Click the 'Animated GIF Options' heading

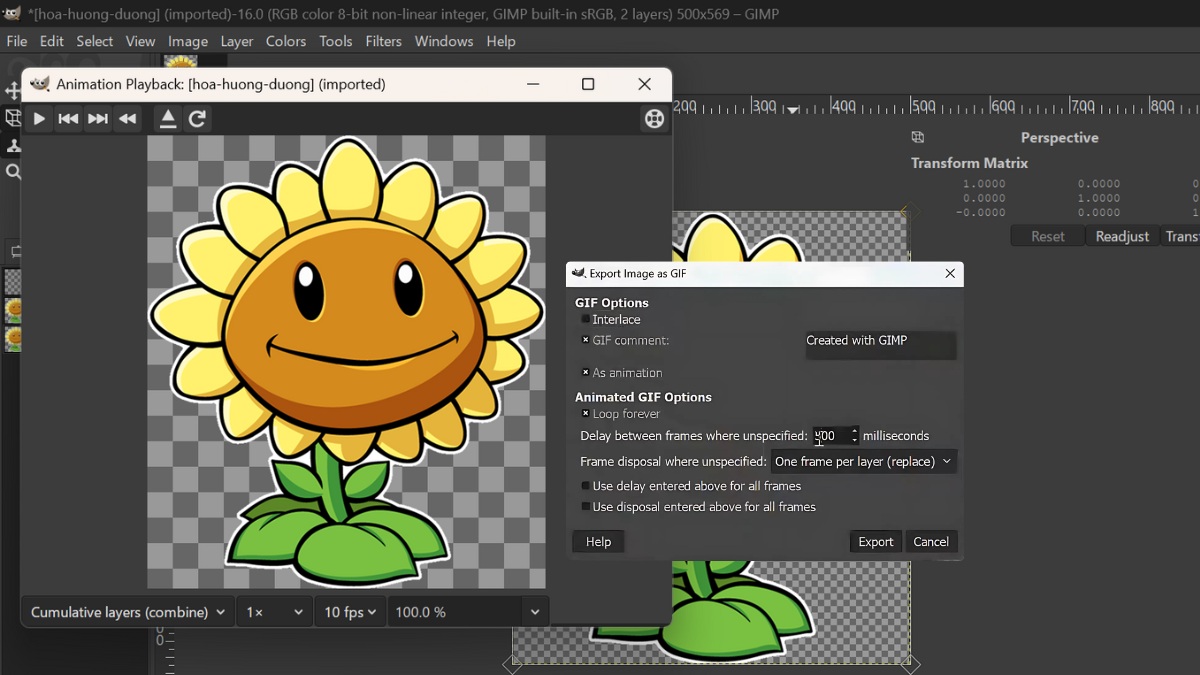pyautogui.click(x=644, y=397)
